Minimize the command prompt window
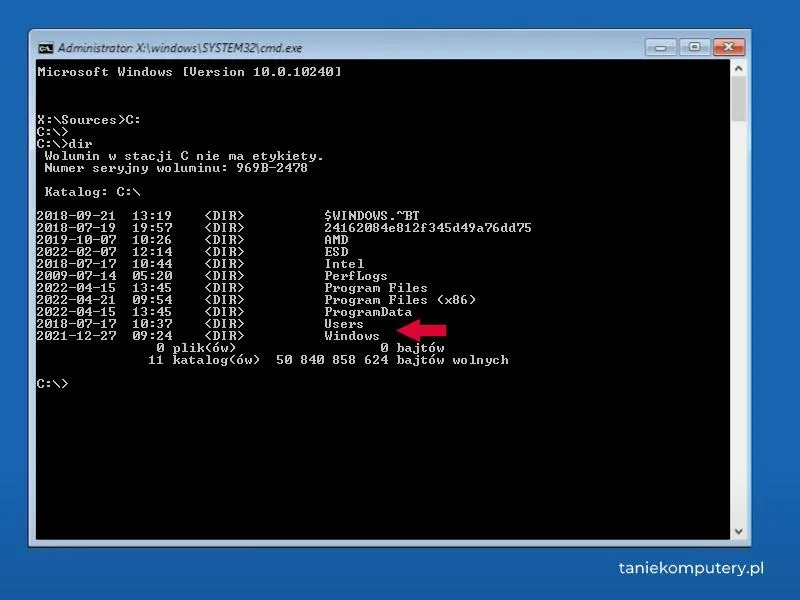Image resolution: width=800 pixels, height=600 pixels. coord(663,46)
